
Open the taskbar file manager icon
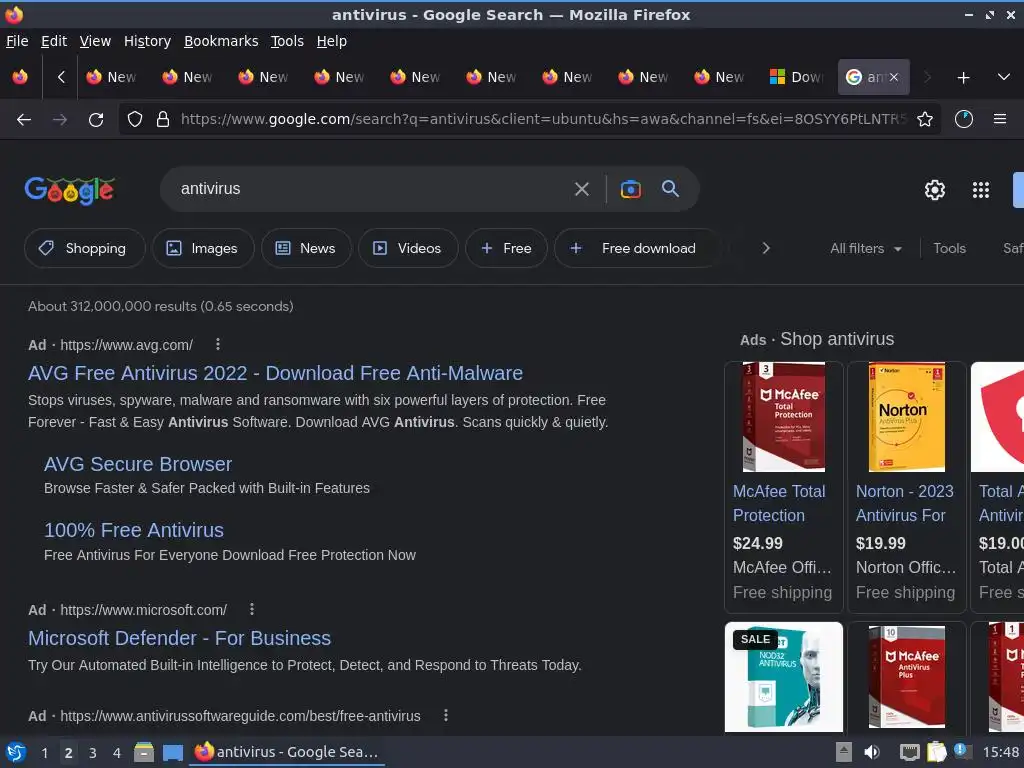pyautogui.click(x=144, y=752)
